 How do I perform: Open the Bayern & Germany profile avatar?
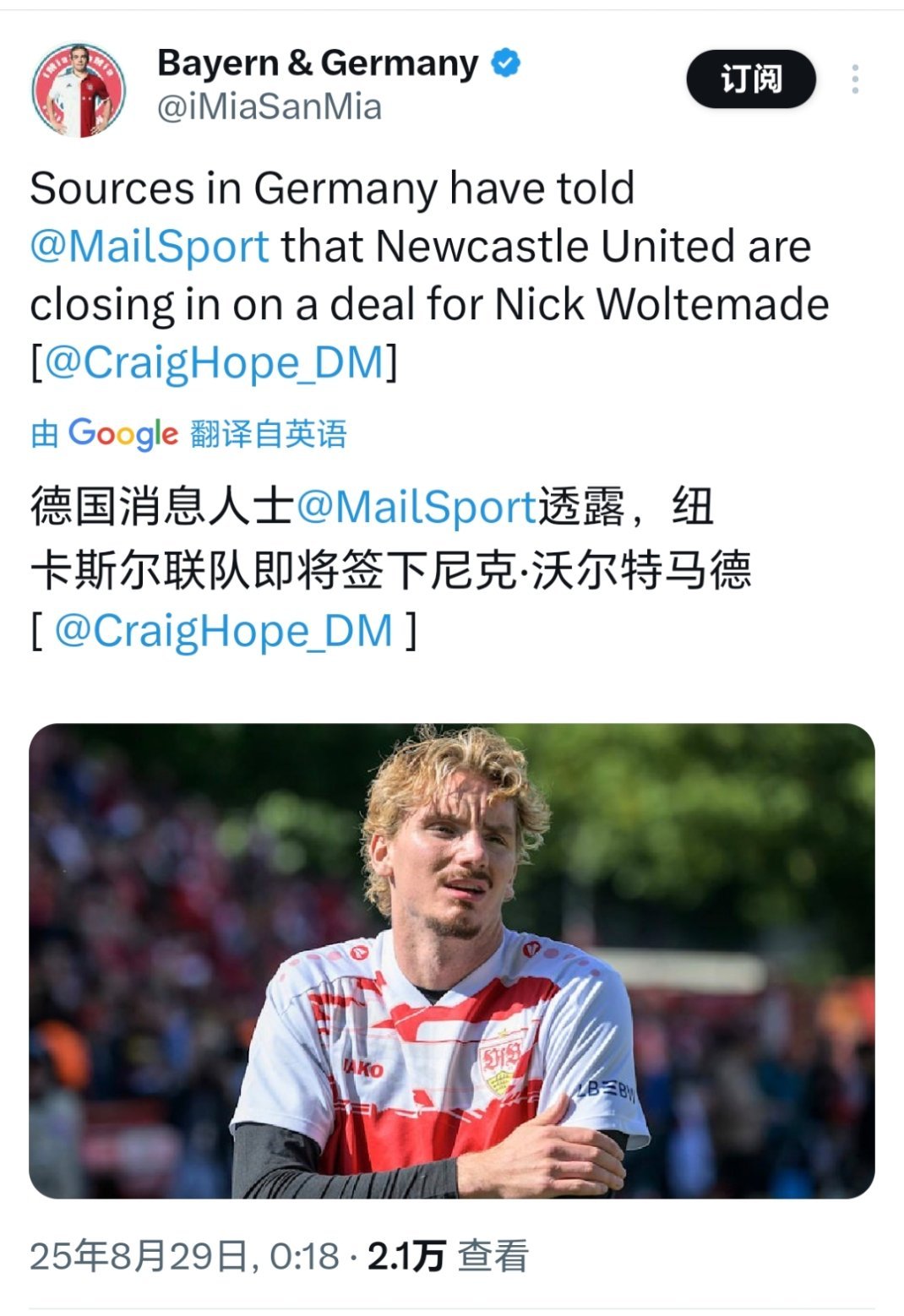point(79,90)
